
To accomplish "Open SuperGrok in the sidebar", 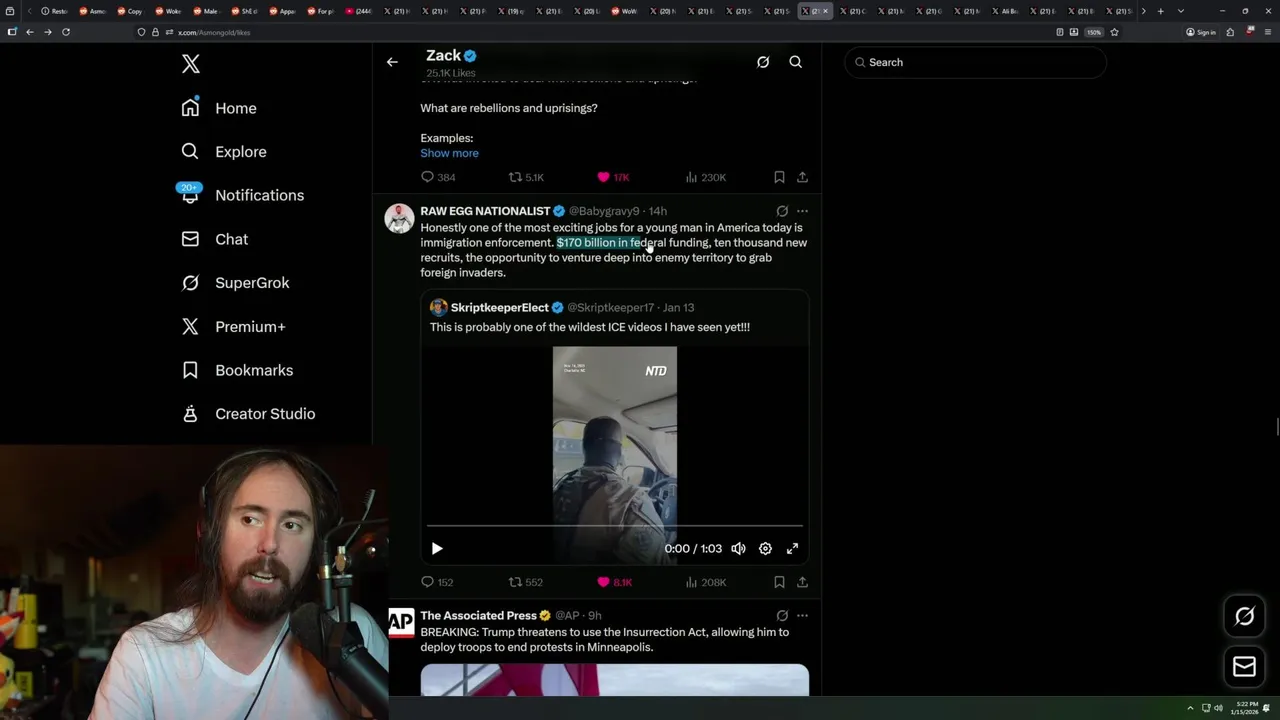I will [x=236, y=283].
